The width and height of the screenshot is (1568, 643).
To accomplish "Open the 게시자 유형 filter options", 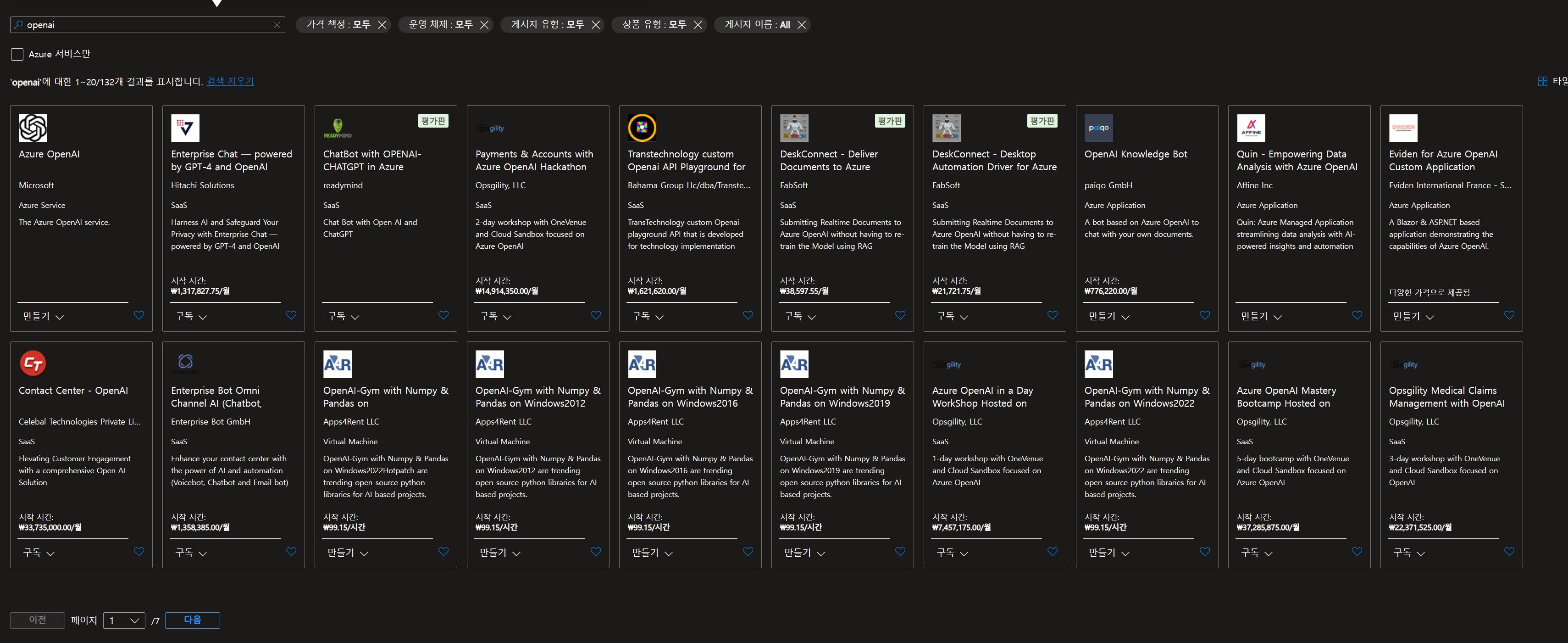I will (547, 25).
